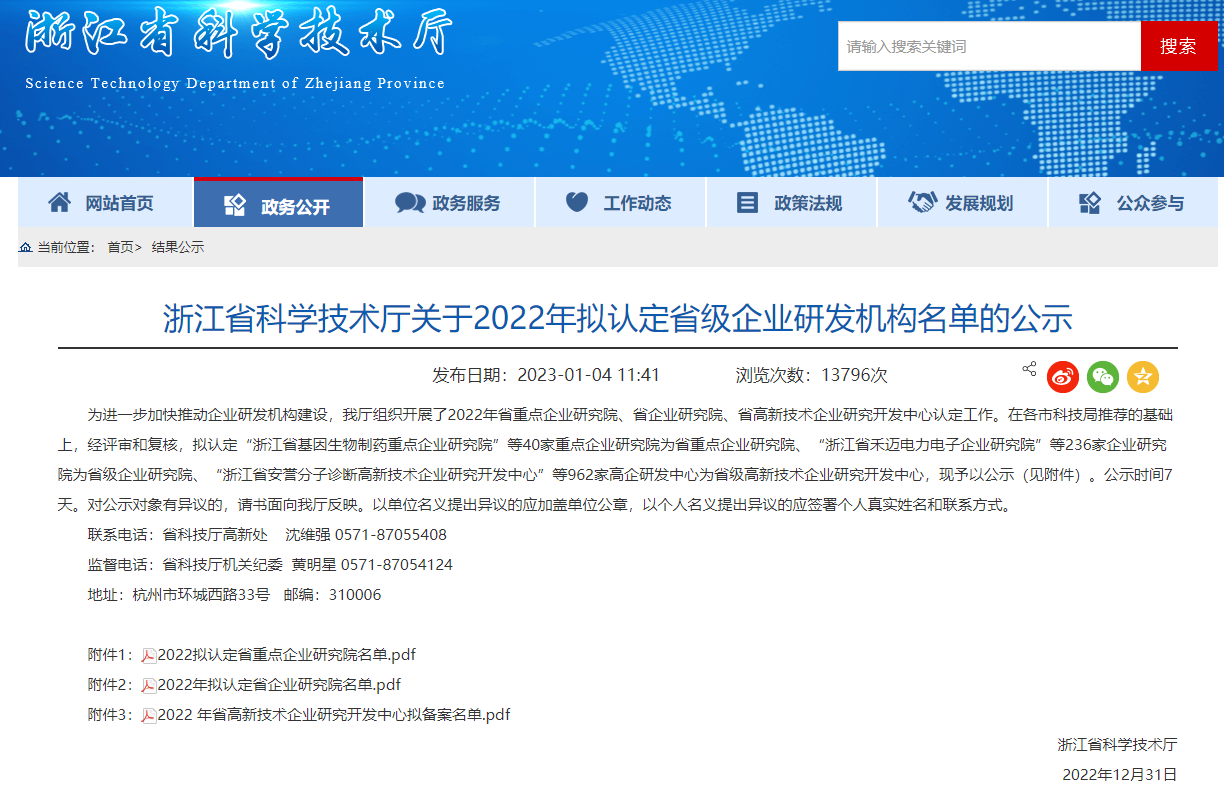The image size is (1224, 799).
Task: Share the page via the Weibo icon
Action: pos(1062,377)
